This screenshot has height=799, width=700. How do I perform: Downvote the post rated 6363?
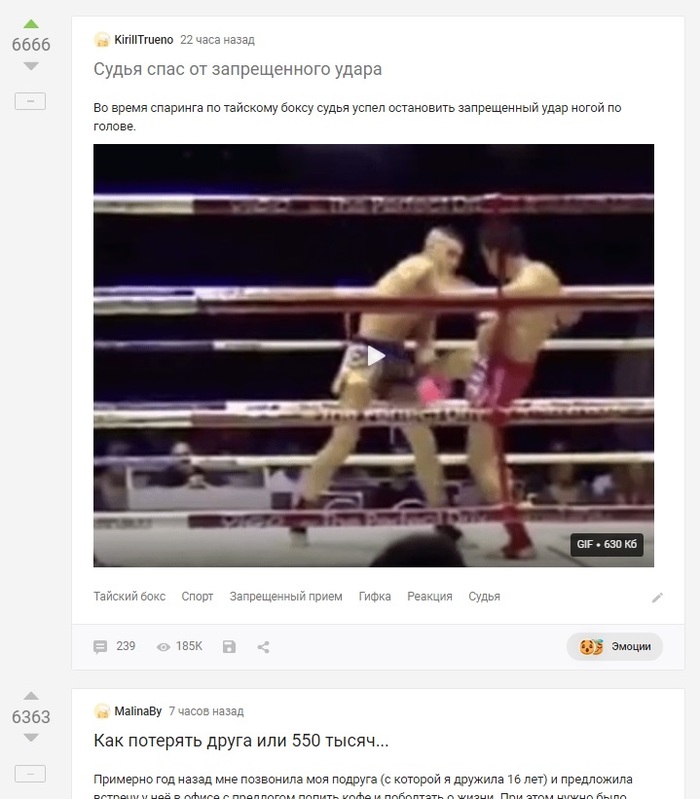pos(31,737)
